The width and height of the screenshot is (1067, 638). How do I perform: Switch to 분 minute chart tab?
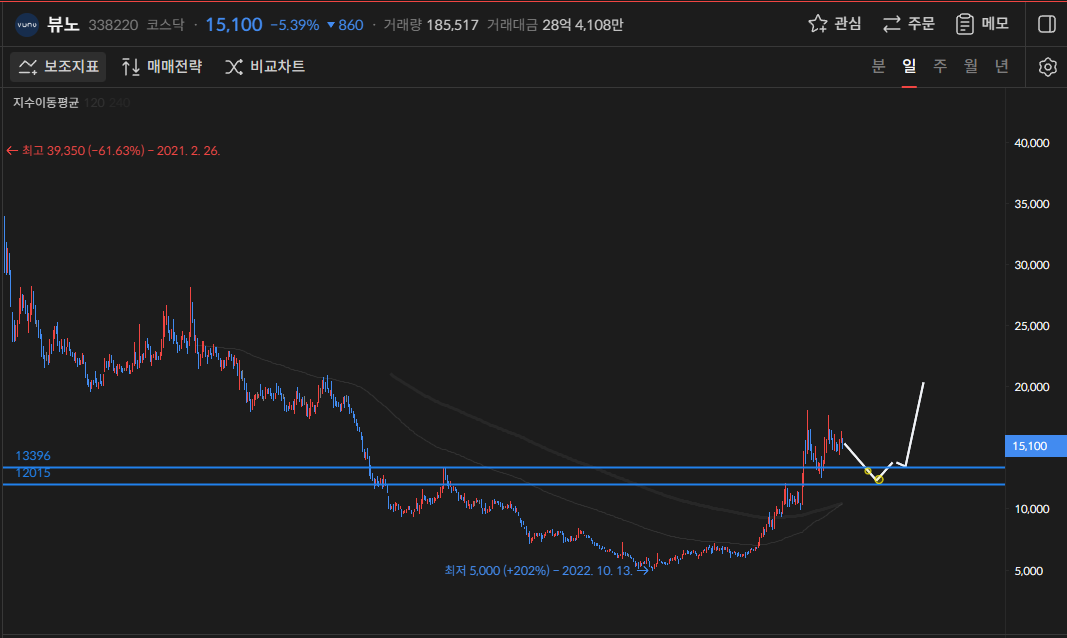tap(878, 66)
